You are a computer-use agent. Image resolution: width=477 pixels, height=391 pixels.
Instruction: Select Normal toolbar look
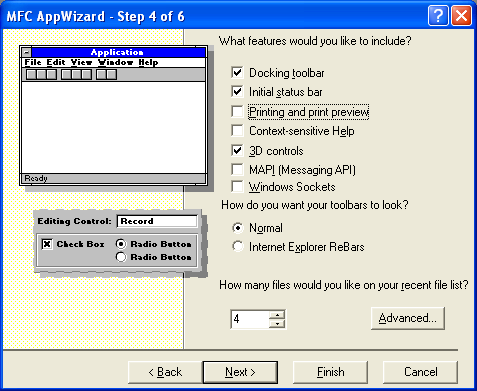pyautogui.click(x=238, y=228)
